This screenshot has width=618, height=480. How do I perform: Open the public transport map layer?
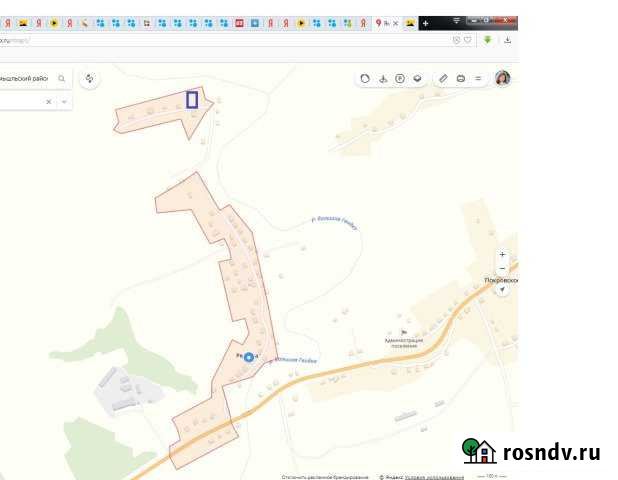point(383,78)
